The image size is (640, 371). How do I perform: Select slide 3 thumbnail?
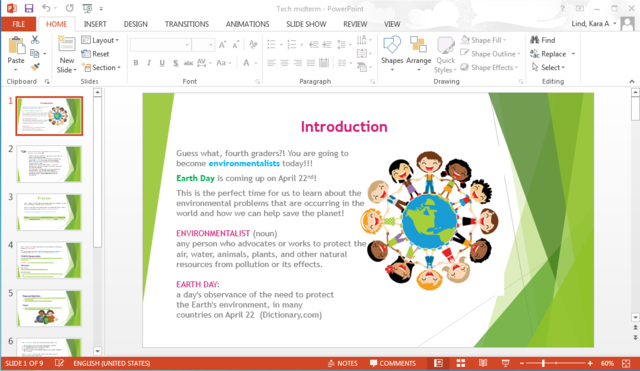click(x=49, y=212)
